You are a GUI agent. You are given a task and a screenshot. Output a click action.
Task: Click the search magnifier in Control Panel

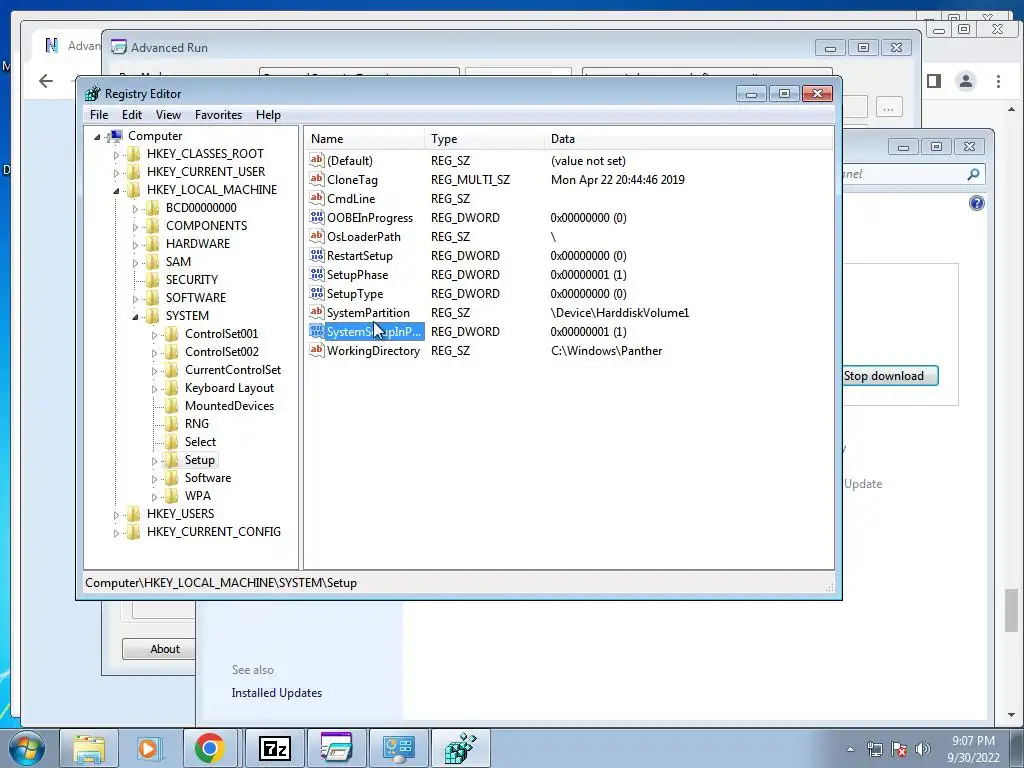tap(973, 174)
